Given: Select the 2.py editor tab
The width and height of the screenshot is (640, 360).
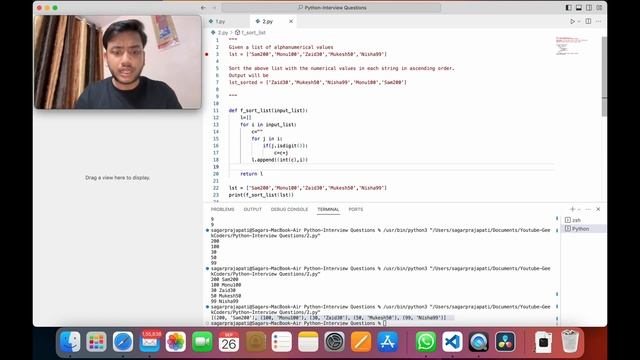Looking at the screenshot, I should click(x=268, y=21).
